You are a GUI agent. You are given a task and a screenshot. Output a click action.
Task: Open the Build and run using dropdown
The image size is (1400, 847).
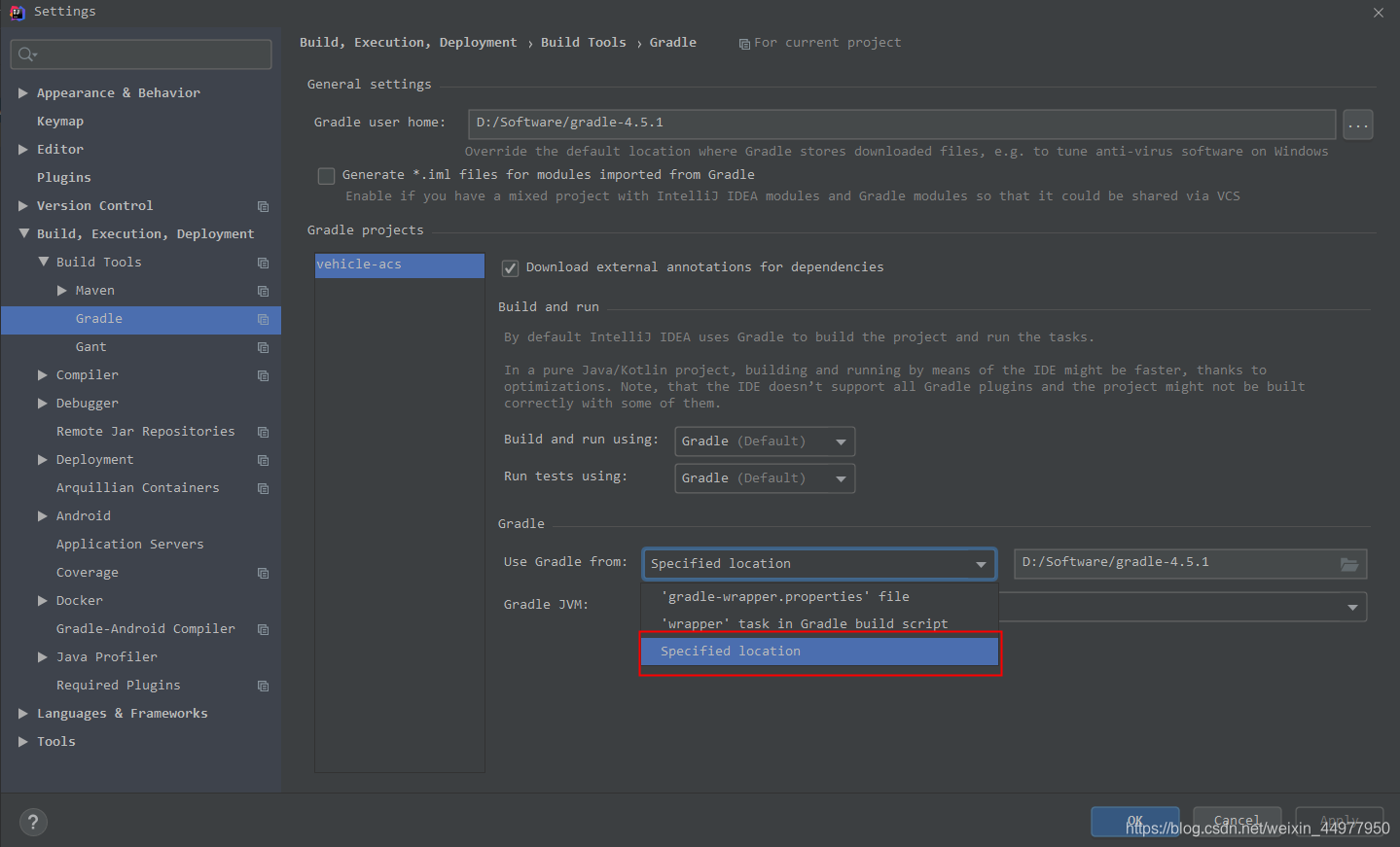point(765,441)
